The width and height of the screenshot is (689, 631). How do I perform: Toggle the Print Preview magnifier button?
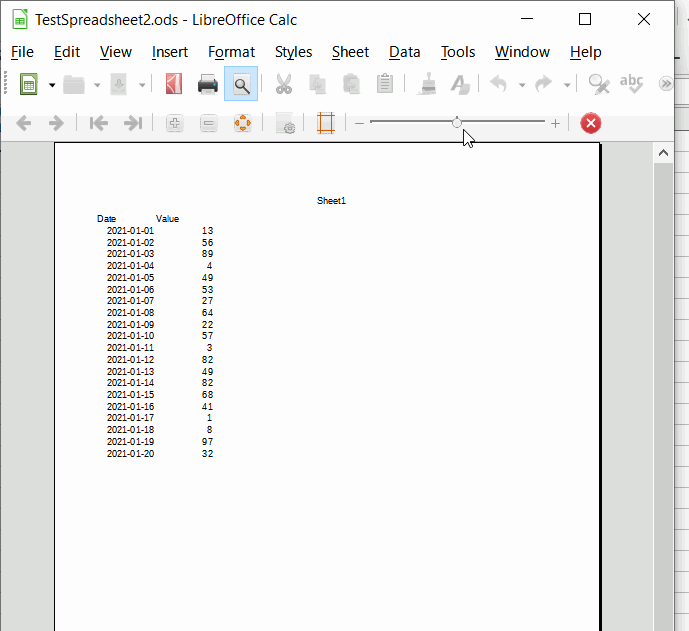pos(241,84)
